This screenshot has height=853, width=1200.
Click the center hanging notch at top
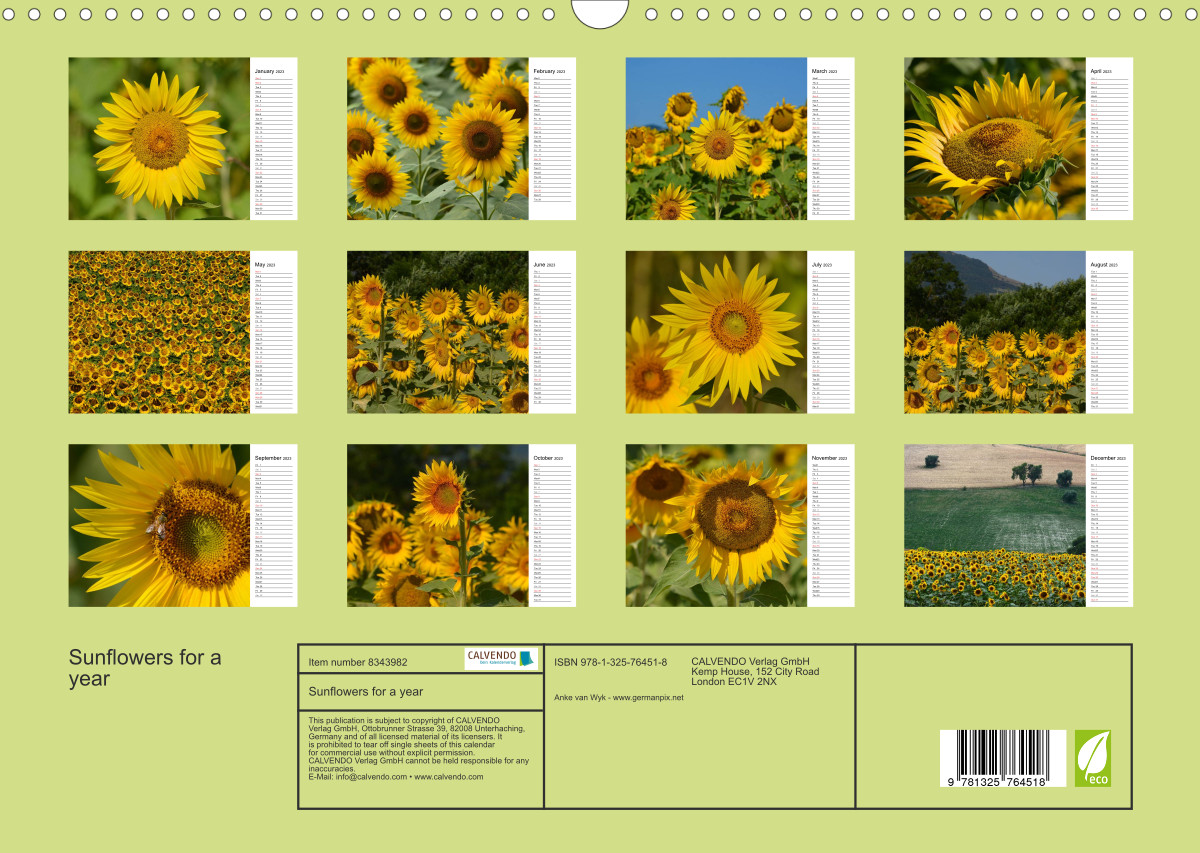pyautogui.click(x=600, y=13)
